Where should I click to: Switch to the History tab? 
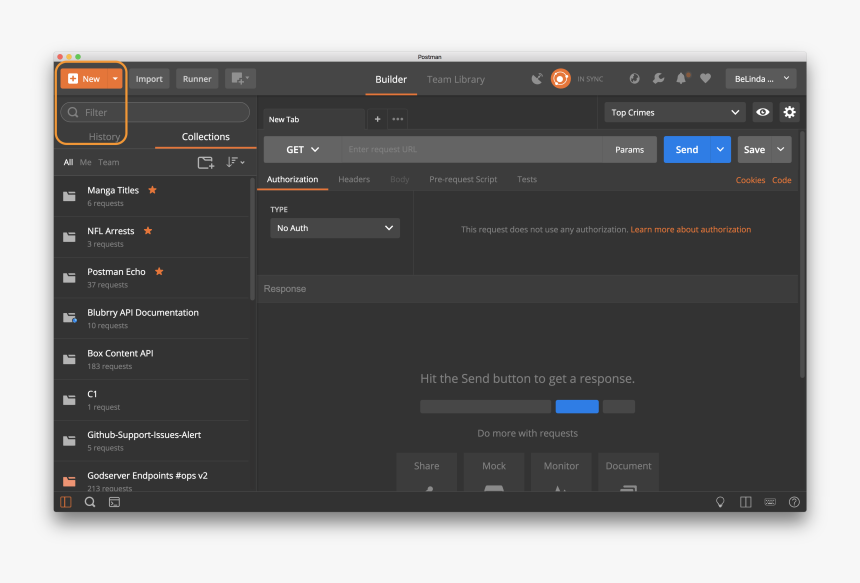[104, 137]
